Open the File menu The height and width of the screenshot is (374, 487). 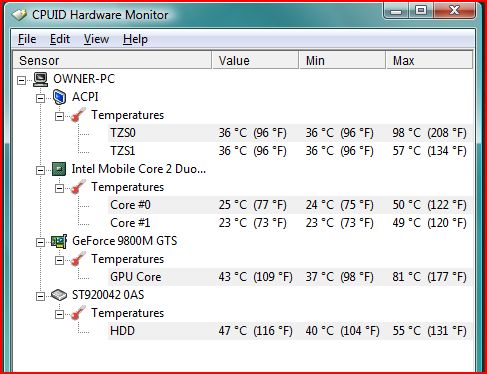(27, 39)
